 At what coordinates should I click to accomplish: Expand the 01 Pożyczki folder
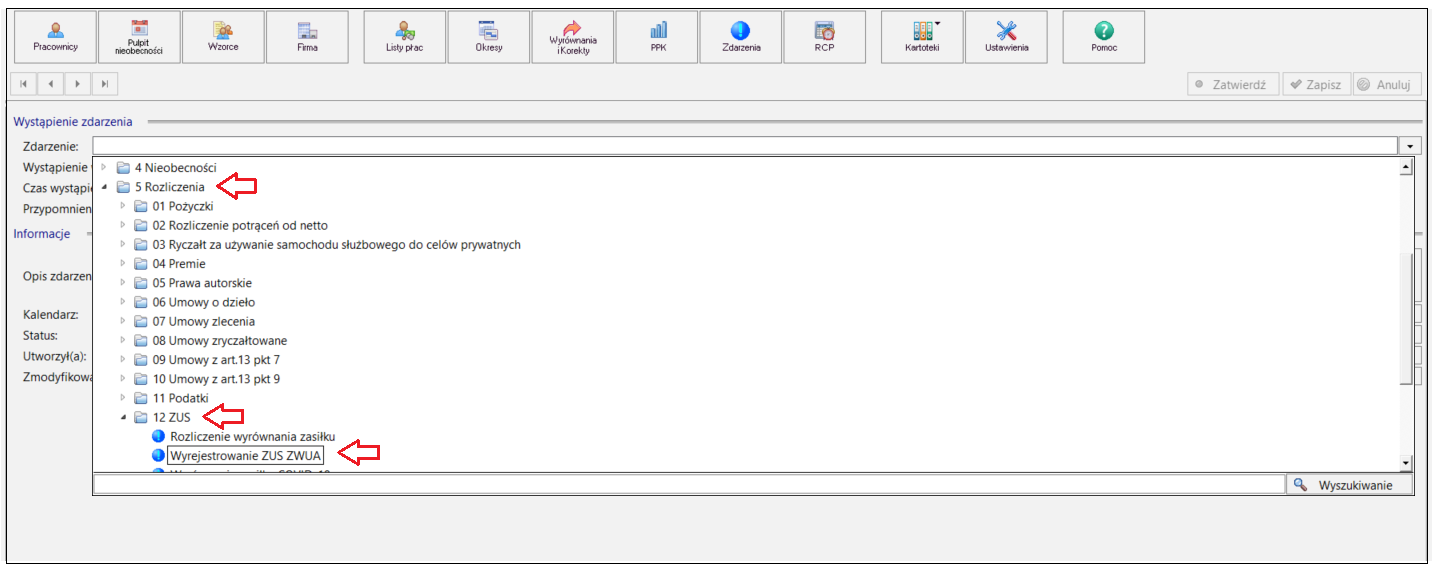pyautogui.click(x=122, y=206)
